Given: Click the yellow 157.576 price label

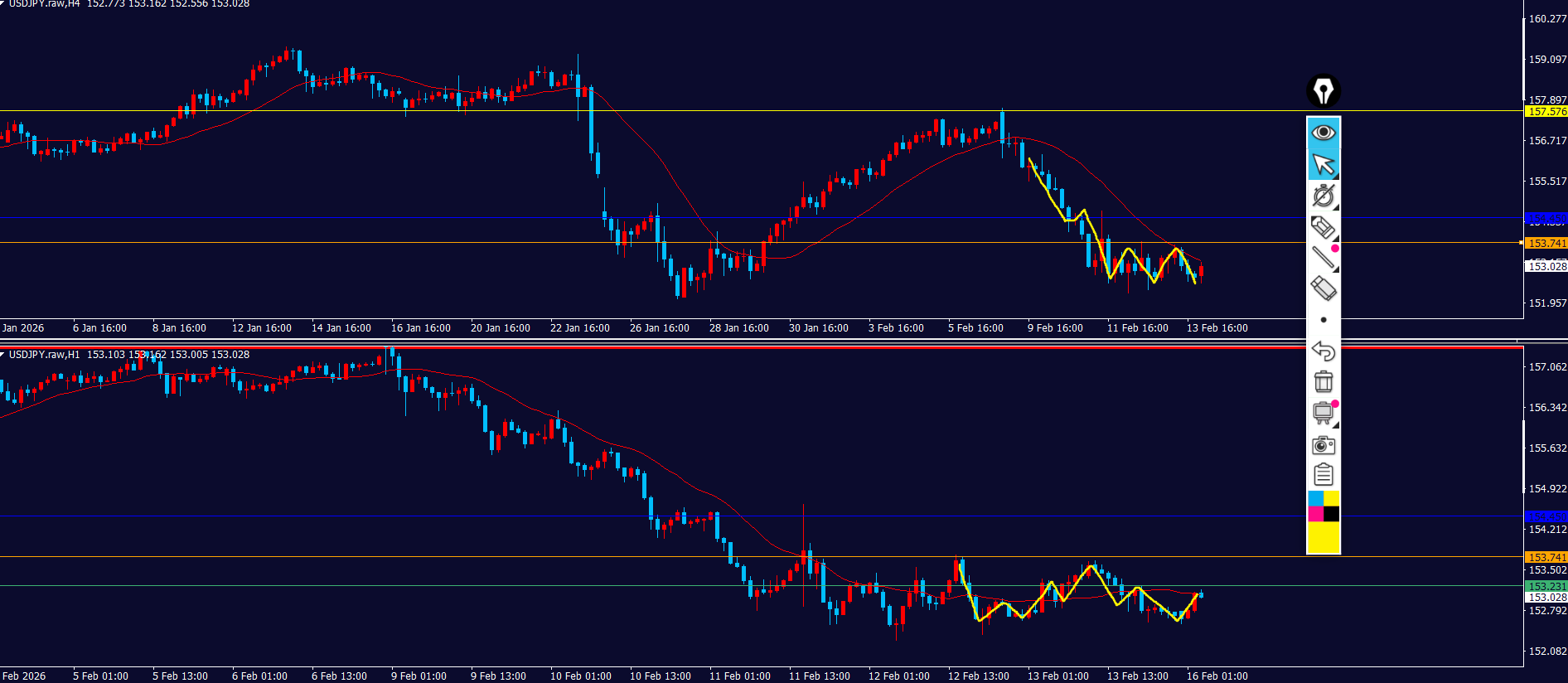Looking at the screenshot, I should tap(1546, 112).
